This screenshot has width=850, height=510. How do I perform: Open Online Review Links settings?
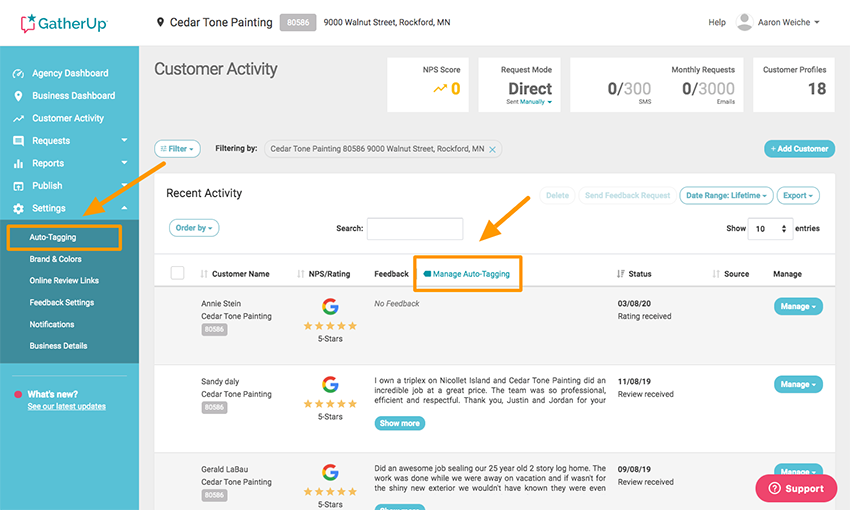[64, 281]
